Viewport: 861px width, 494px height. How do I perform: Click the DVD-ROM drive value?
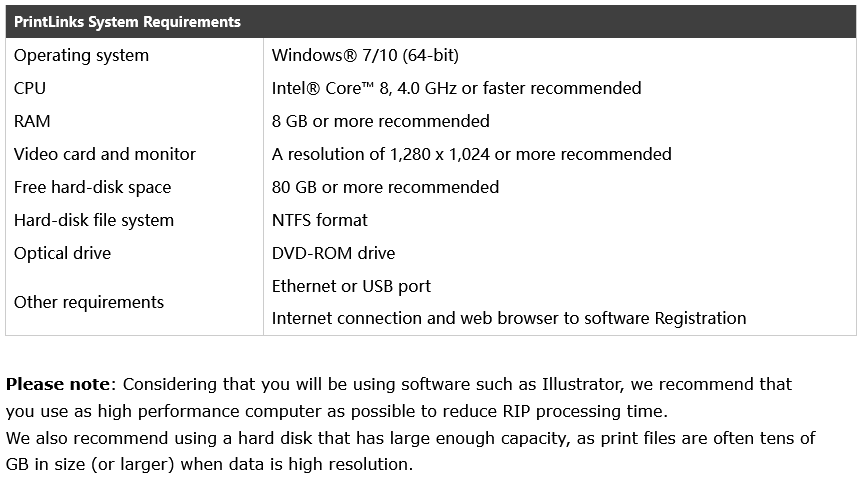click(x=333, y=253)
